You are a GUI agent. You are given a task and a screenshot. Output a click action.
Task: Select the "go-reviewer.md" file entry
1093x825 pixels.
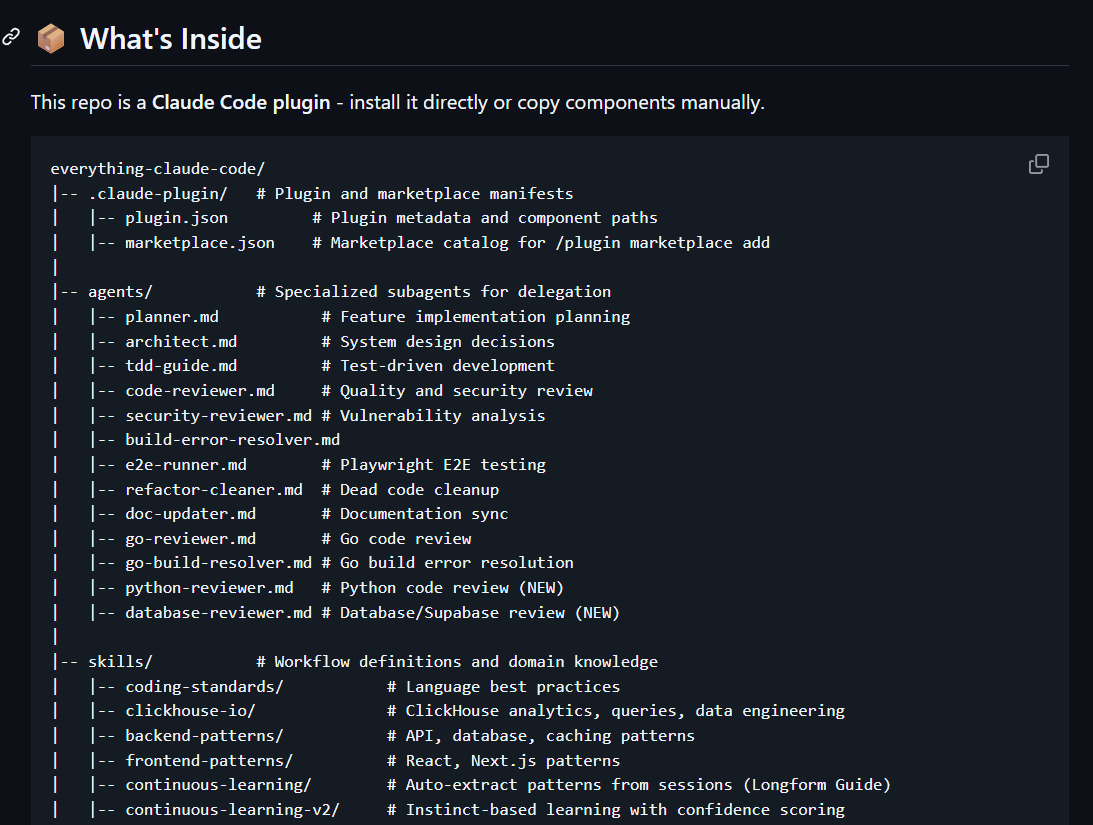[190, 539]
